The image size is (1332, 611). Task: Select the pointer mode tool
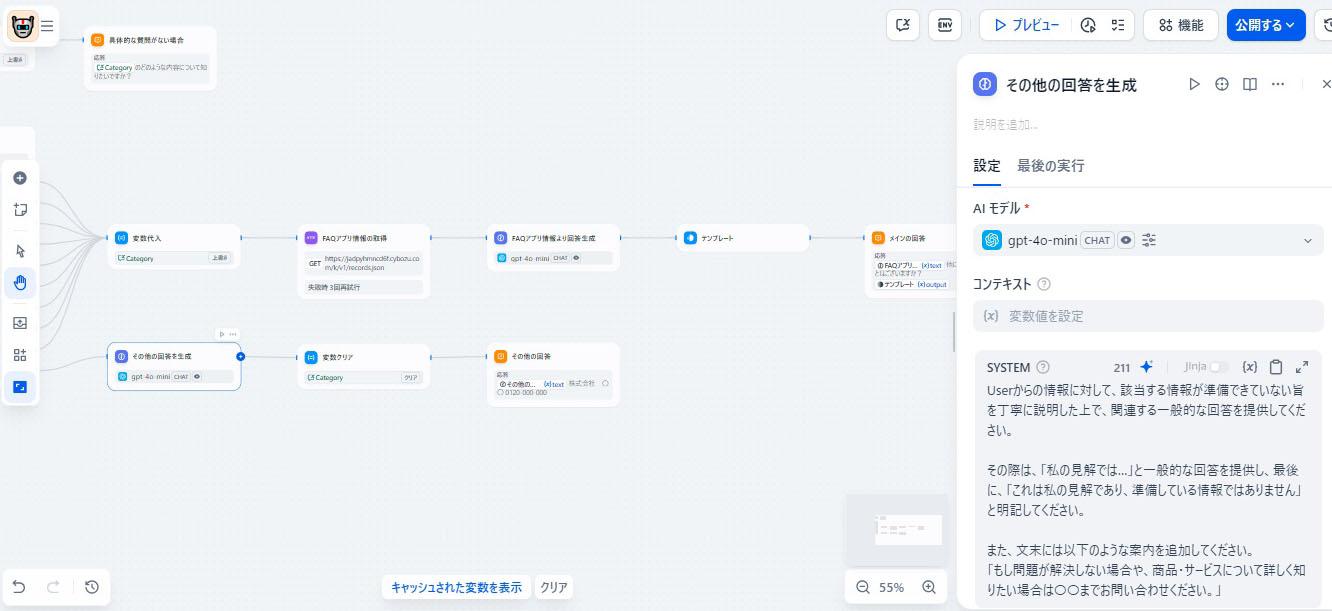[20, 251]
